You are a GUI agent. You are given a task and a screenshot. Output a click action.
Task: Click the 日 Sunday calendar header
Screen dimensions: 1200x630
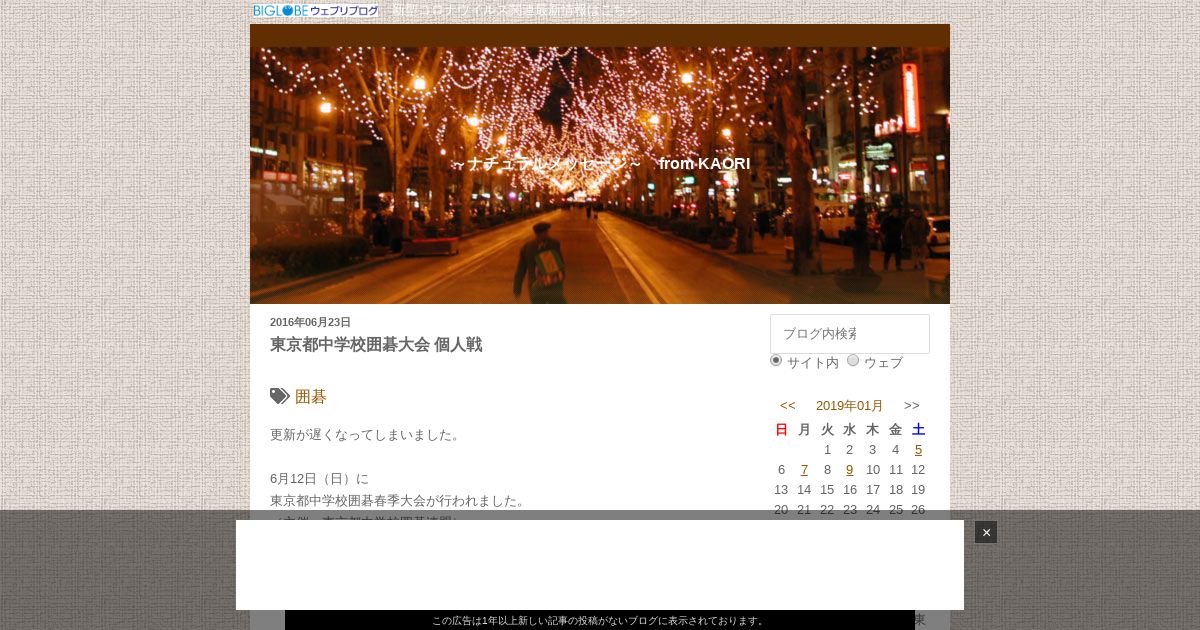781,429
